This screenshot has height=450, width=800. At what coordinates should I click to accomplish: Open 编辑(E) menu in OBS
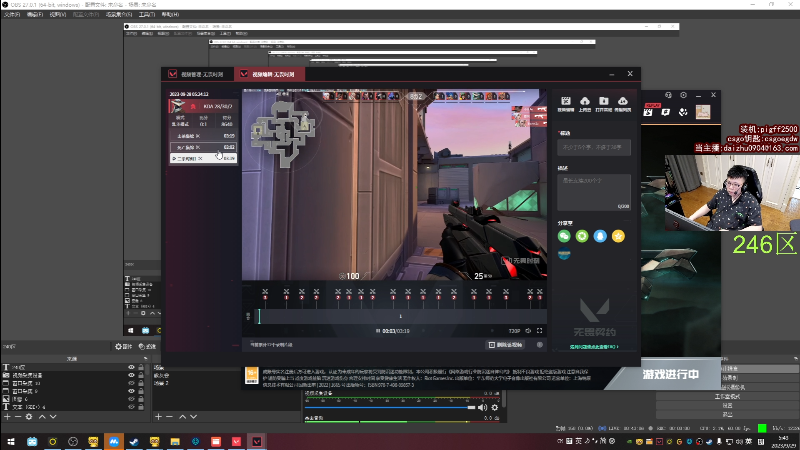(35, 14)
